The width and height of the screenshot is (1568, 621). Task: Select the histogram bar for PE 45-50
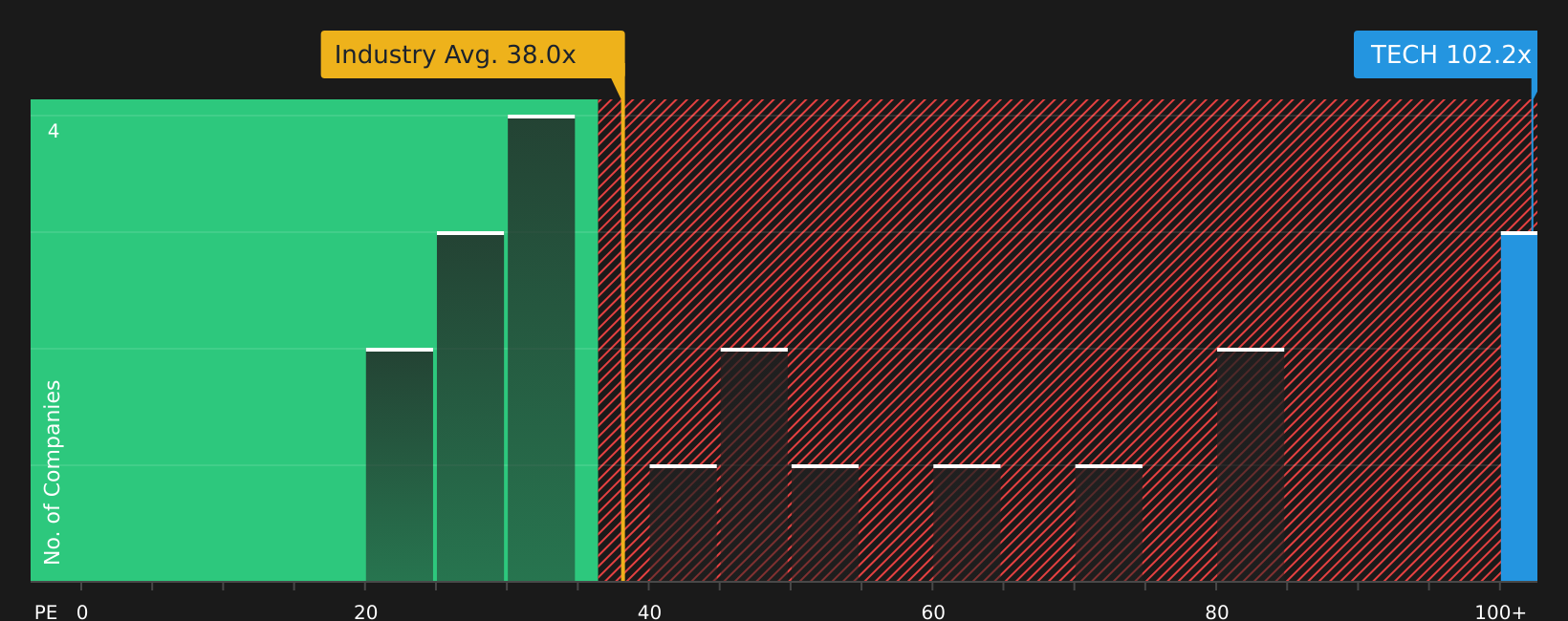(754, 464)
